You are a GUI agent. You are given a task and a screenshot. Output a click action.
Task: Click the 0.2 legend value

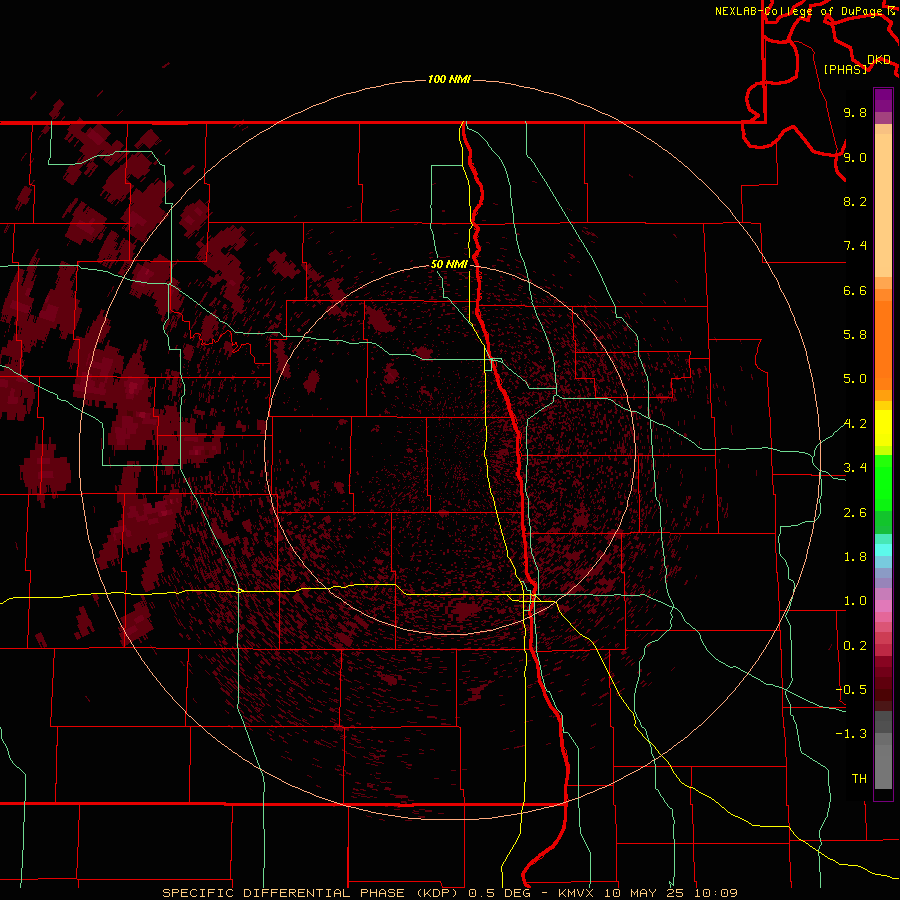click(x=855, y=646)
